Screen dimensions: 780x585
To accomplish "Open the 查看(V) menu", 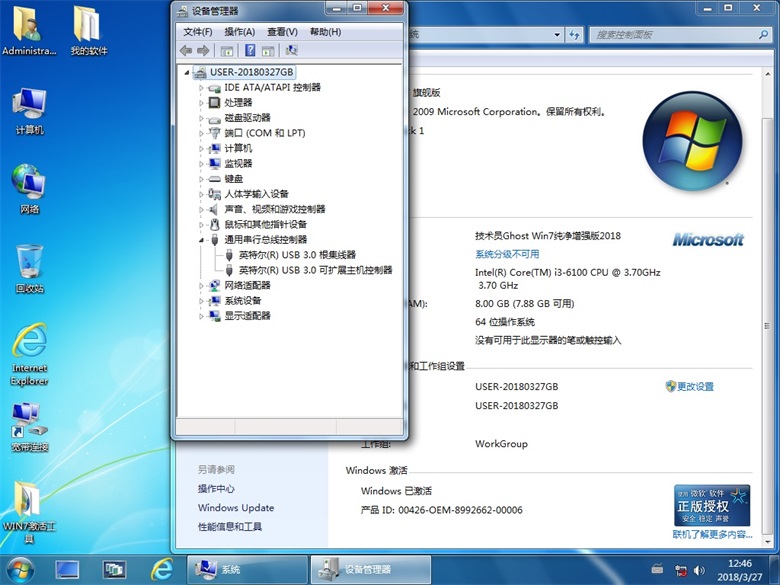I will 282,32.
